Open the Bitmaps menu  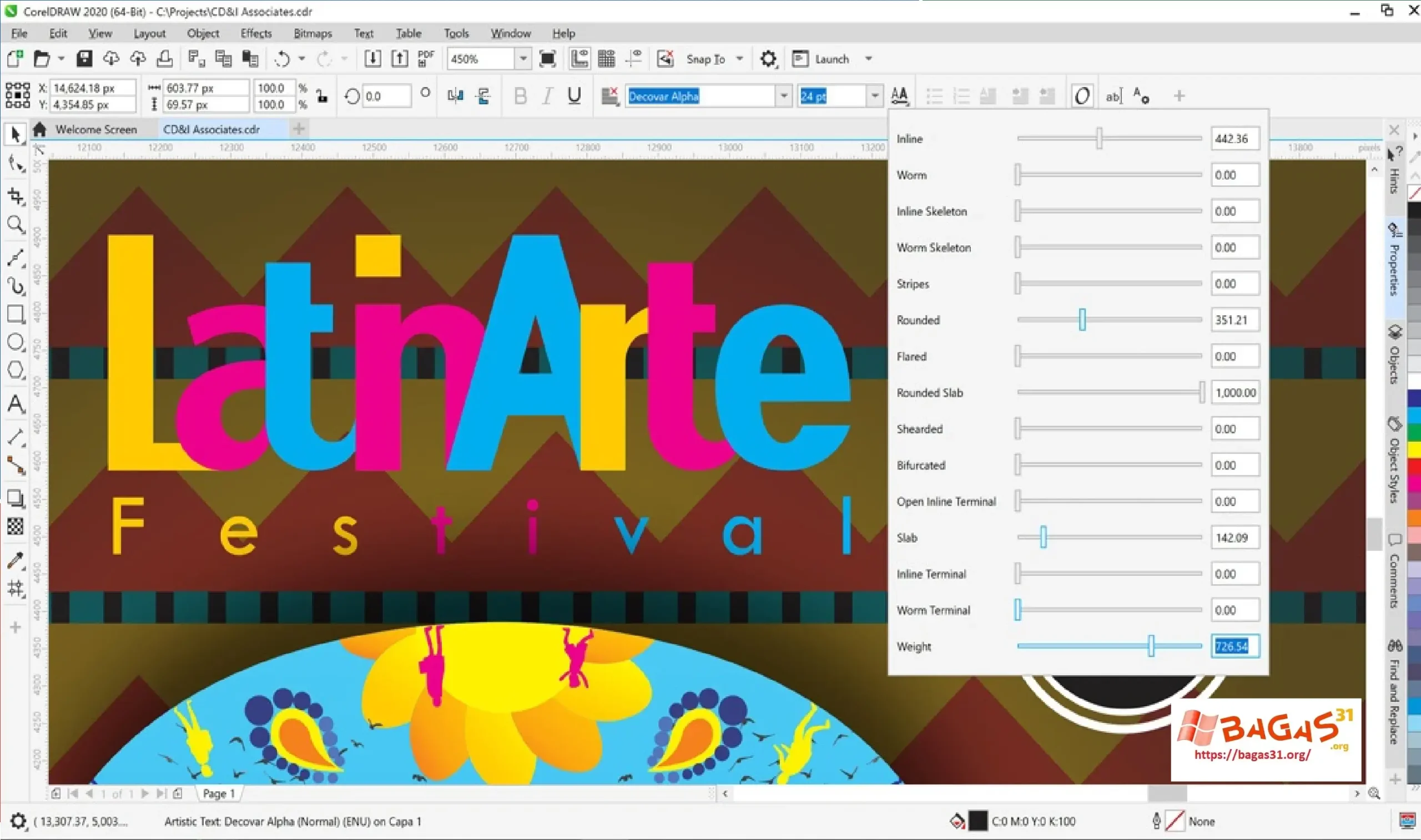click(312, 33)
